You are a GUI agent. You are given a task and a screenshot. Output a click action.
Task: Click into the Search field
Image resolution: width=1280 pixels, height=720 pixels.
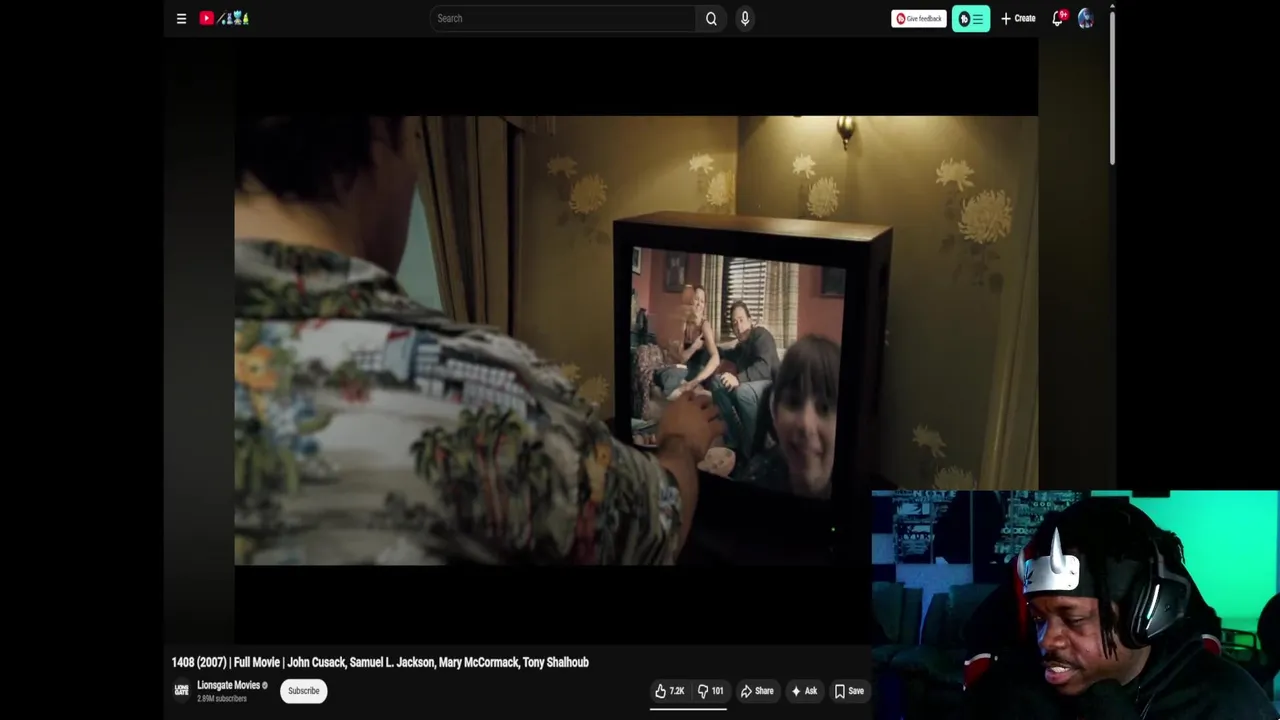click(562, 18)
